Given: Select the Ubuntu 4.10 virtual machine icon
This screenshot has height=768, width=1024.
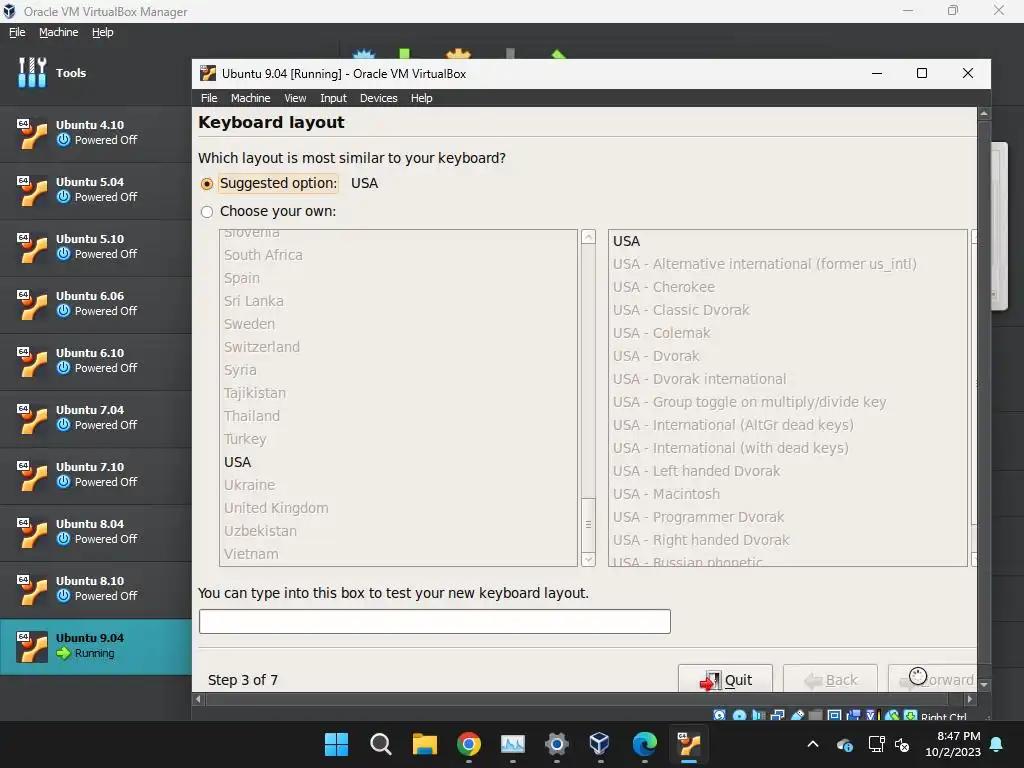Looking at the screenshot, I should coord(32,133).
